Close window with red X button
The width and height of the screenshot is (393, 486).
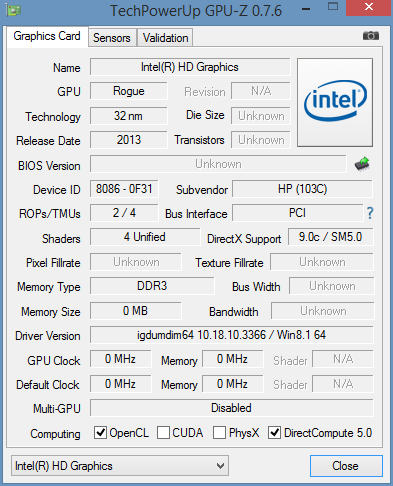click(369, 7)
